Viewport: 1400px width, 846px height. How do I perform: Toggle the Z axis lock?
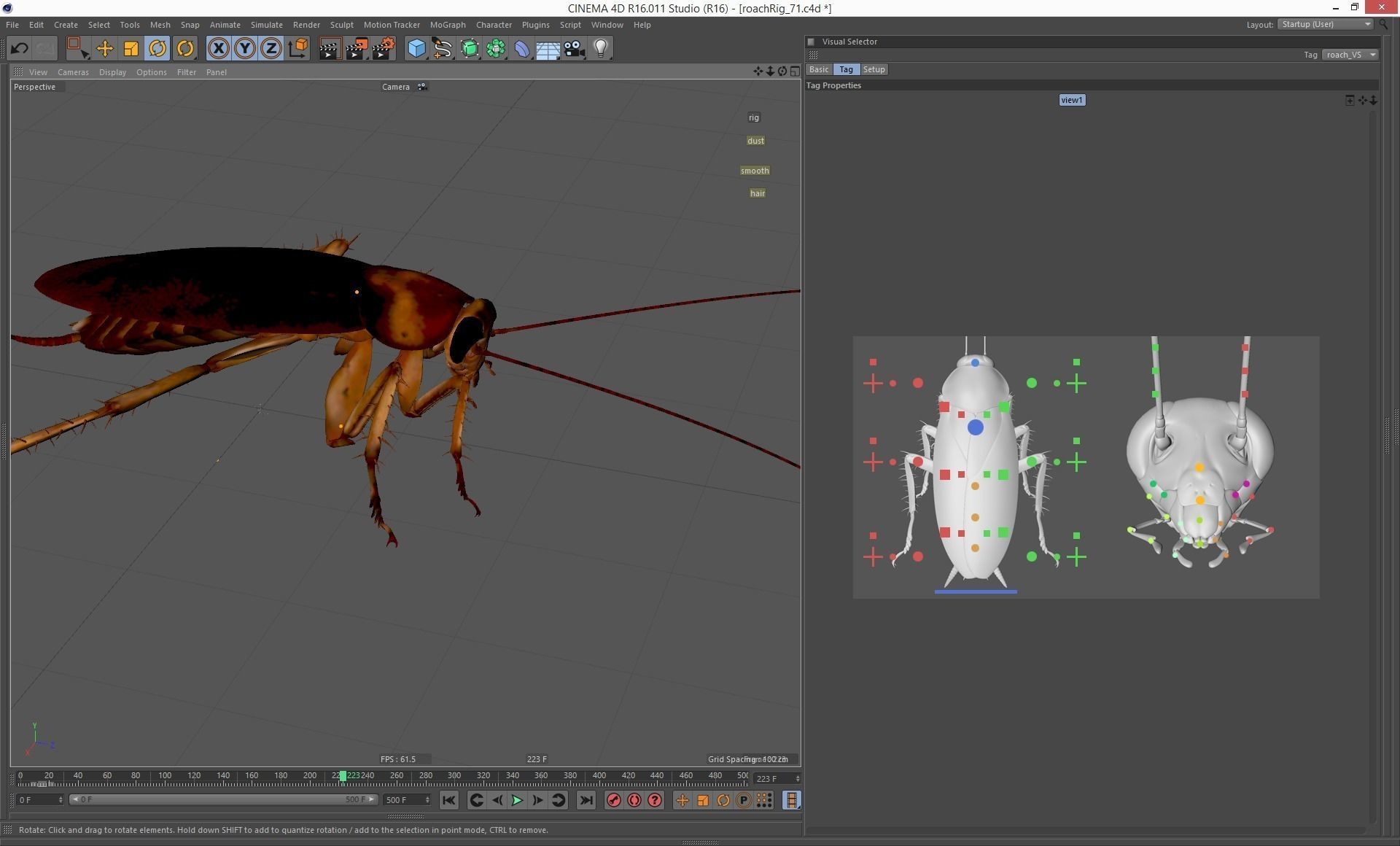click(x=271, y=48)
